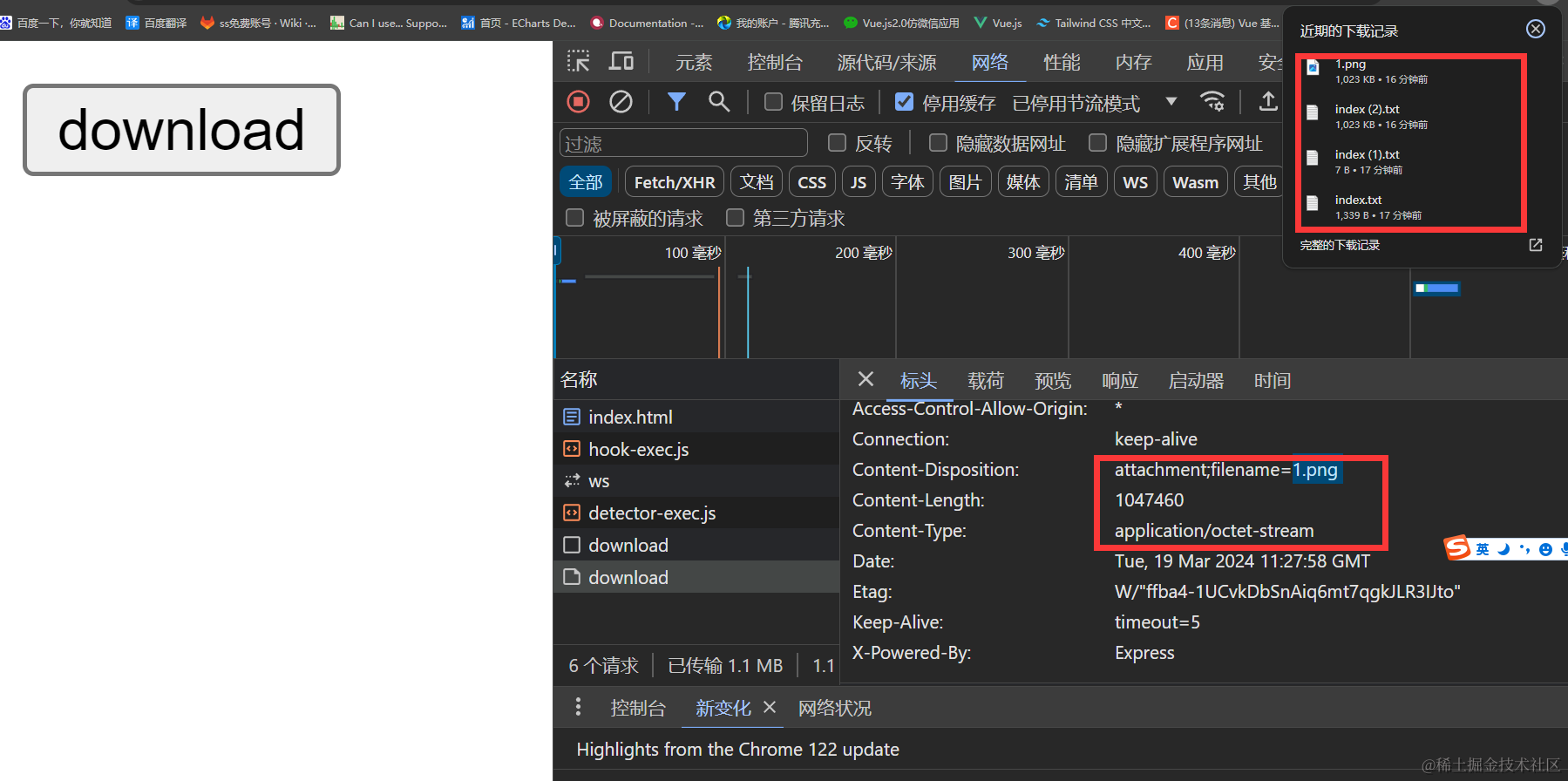1568x781 pixels.
Task: Filter requests by 图片
Action: point(965,182)
